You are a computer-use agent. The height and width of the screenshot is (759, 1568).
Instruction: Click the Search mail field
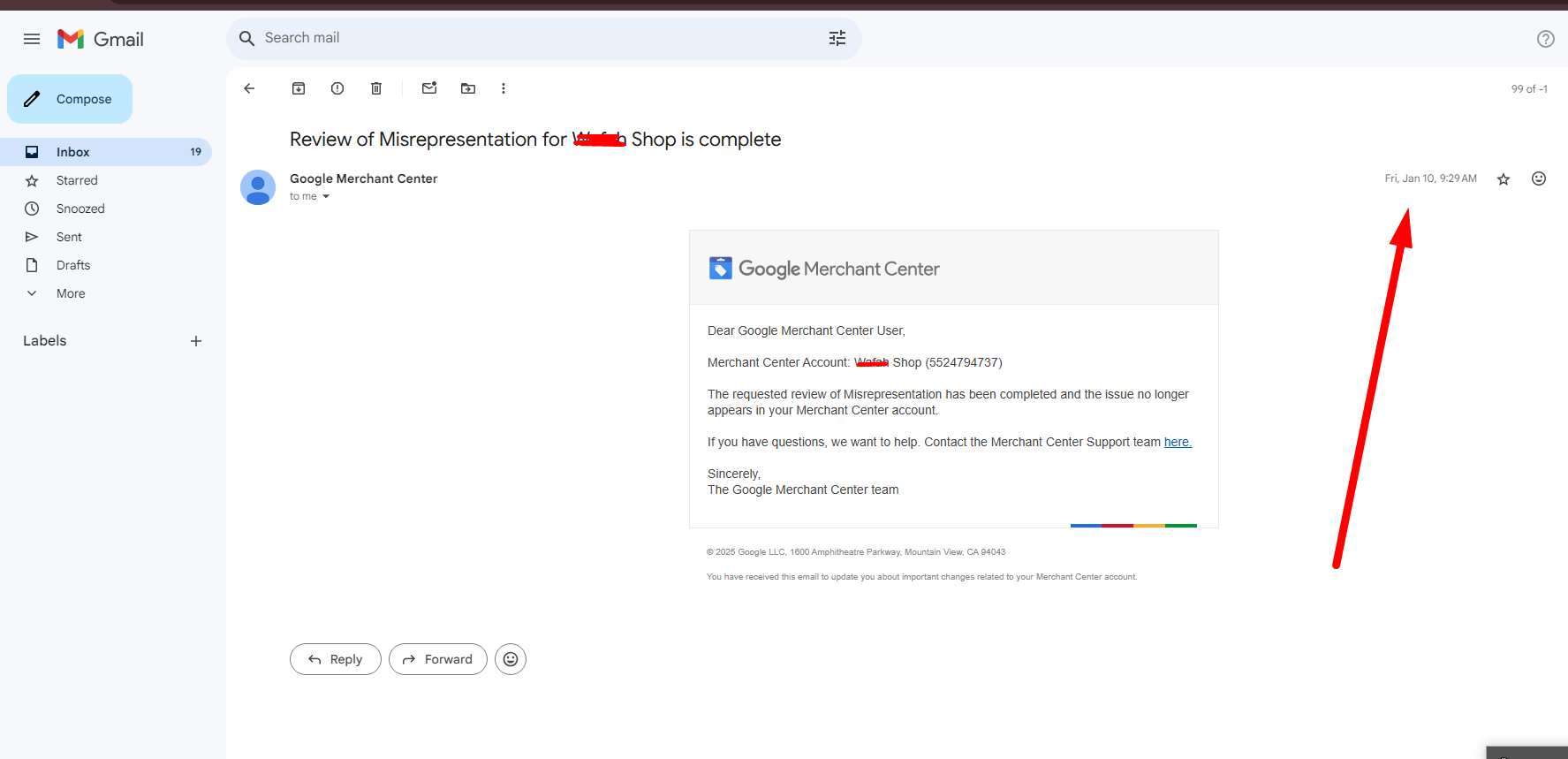coord(530,38)
